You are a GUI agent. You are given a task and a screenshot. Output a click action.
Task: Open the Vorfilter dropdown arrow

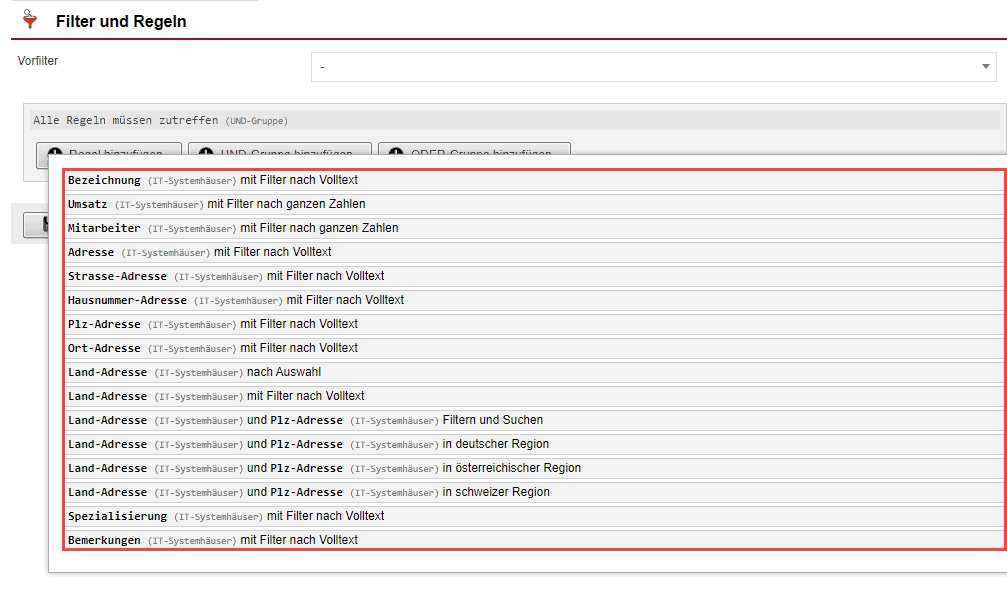tap(985, 67)
